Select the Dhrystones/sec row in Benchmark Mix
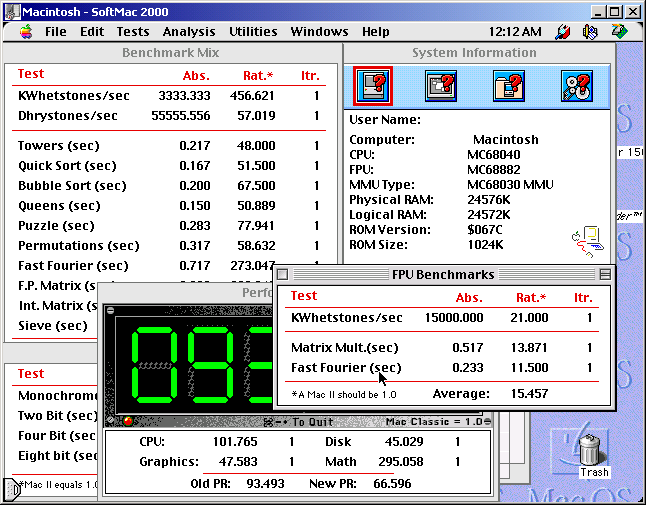Image resolution: width=646 pixels, height=505 pixels. coord(169,116)
